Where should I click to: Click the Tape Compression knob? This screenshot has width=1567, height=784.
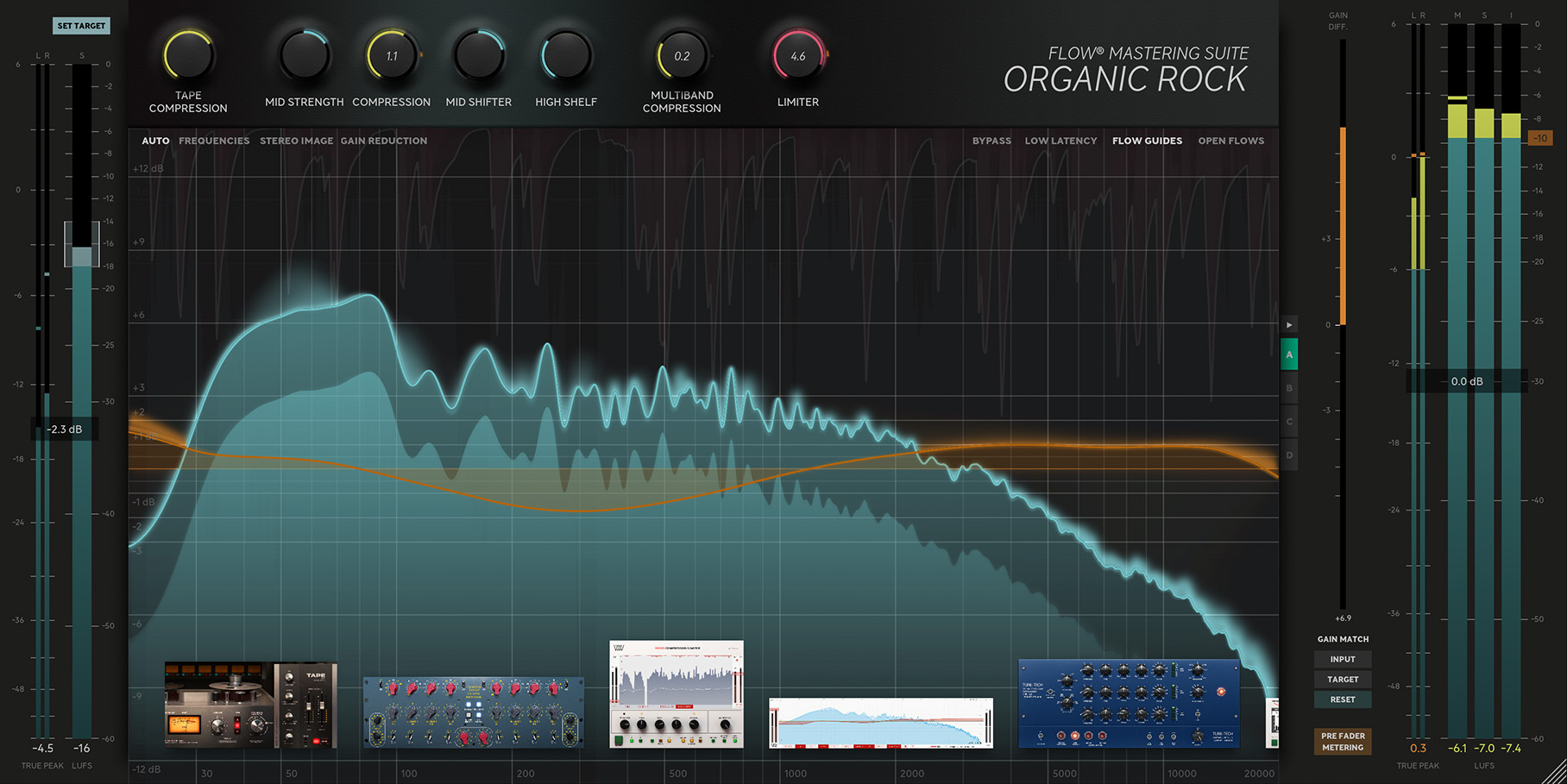188,57
